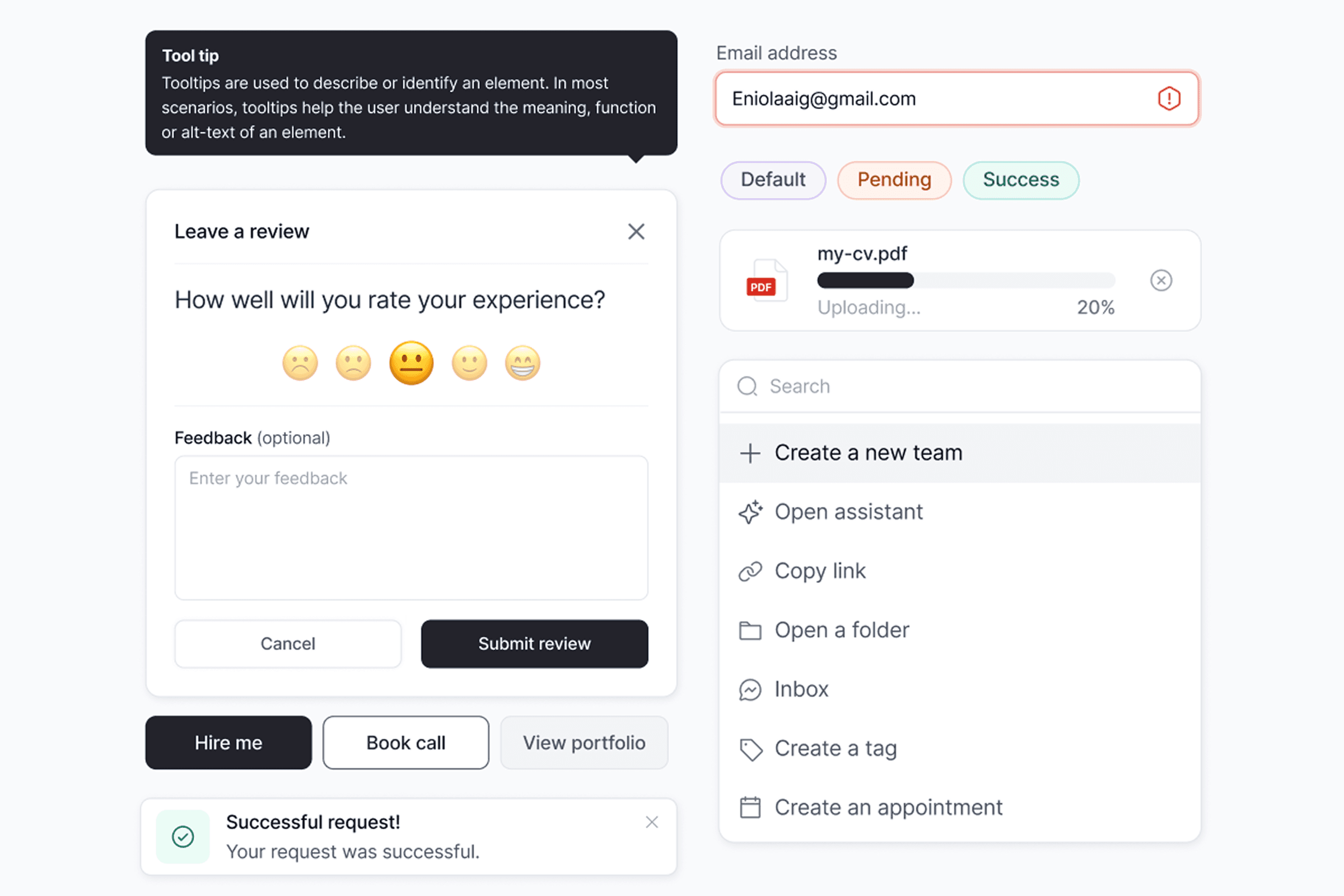Select the saddest face emoji rating

(300, 363)
